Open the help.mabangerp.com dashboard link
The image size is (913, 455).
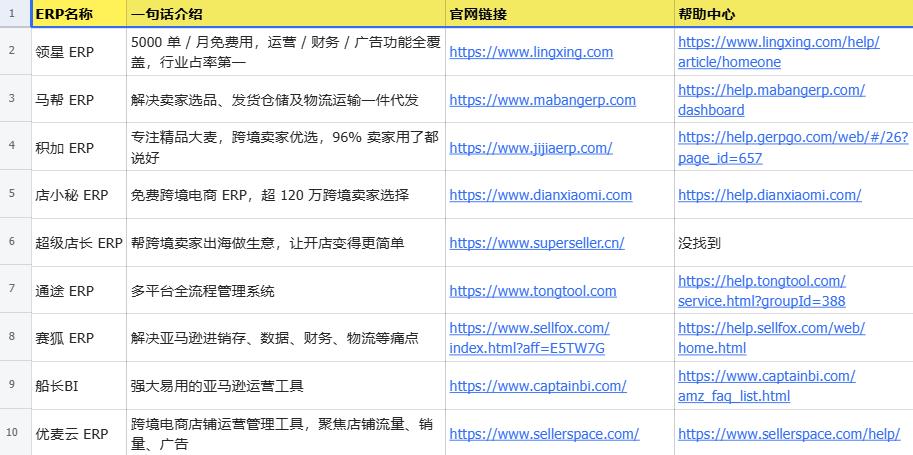point(772,100)
